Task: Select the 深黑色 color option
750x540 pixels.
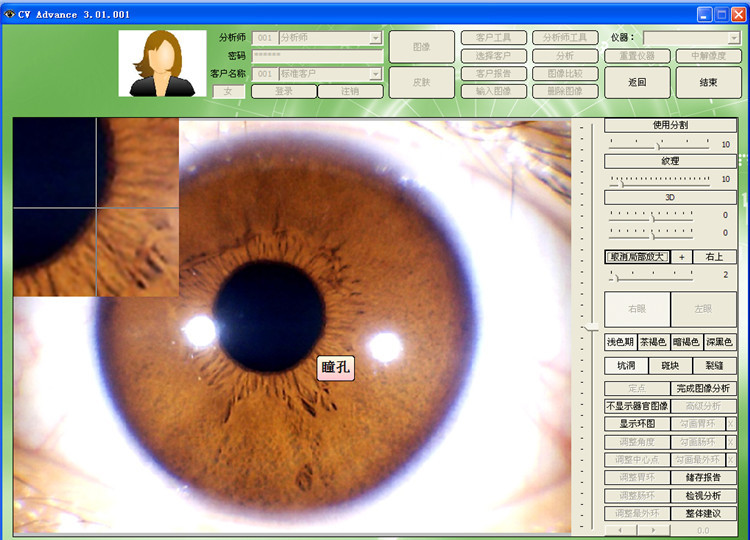Action: click(720, 342)
